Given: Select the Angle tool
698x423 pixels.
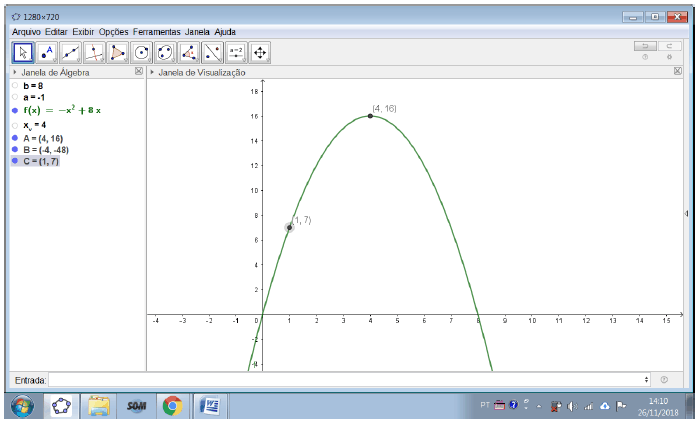Looking at the screenshot, I should click(x=189, y=52).
